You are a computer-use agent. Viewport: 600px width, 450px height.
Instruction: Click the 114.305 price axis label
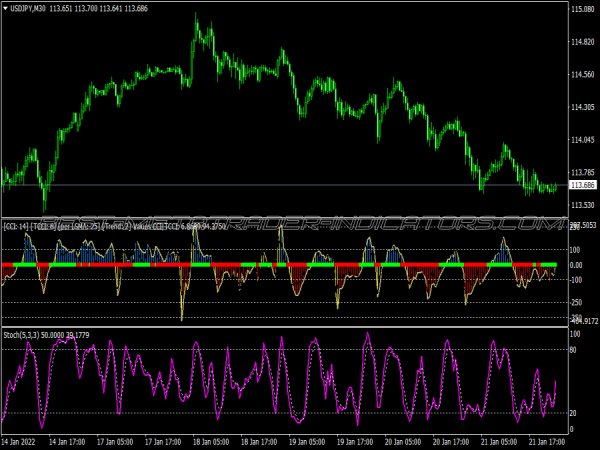click(583, 107)
